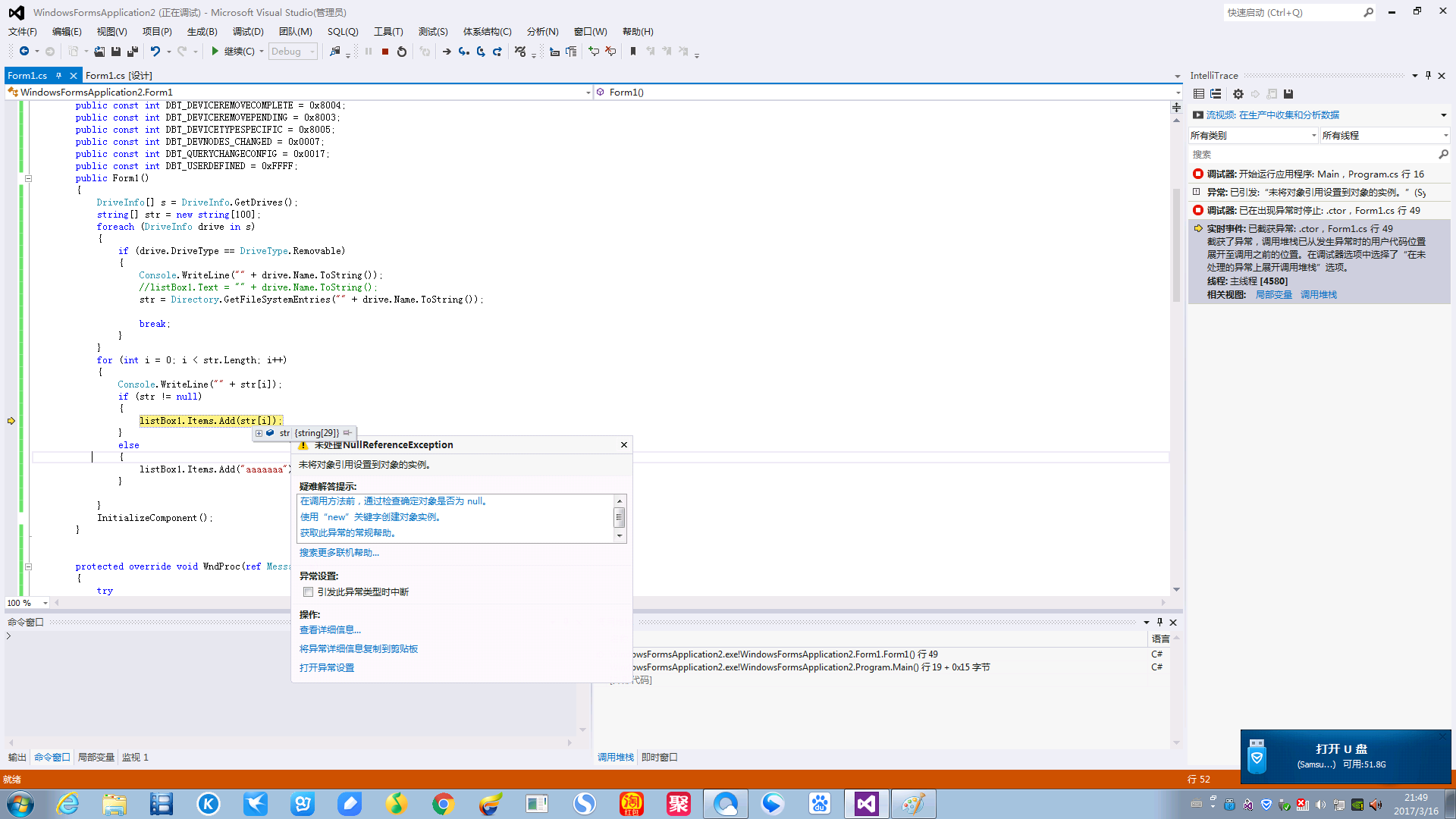
Task: Click the Windows Start button
Action: pos(20,804)
